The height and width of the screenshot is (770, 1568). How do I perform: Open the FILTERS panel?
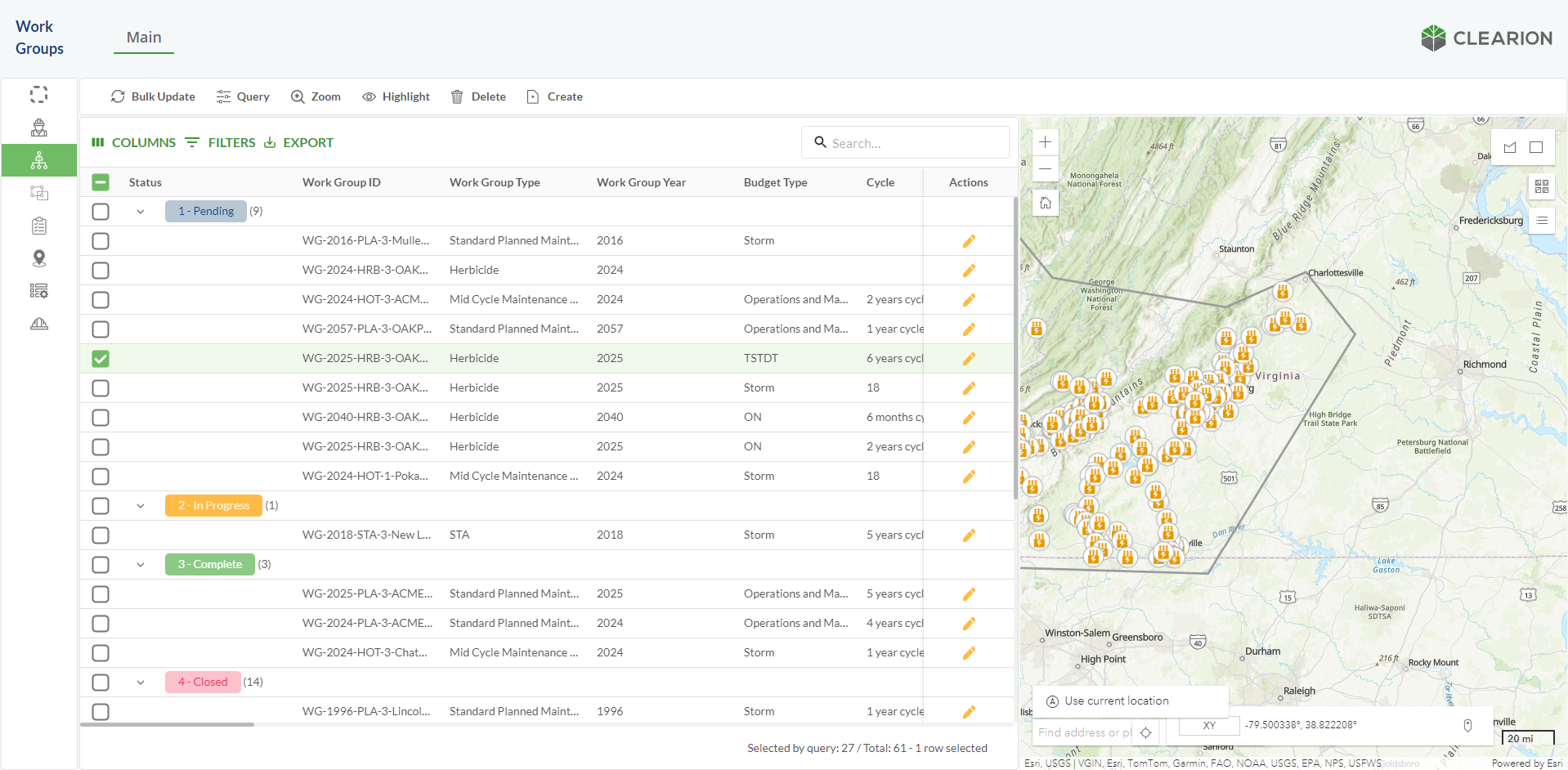click(221, 142)
